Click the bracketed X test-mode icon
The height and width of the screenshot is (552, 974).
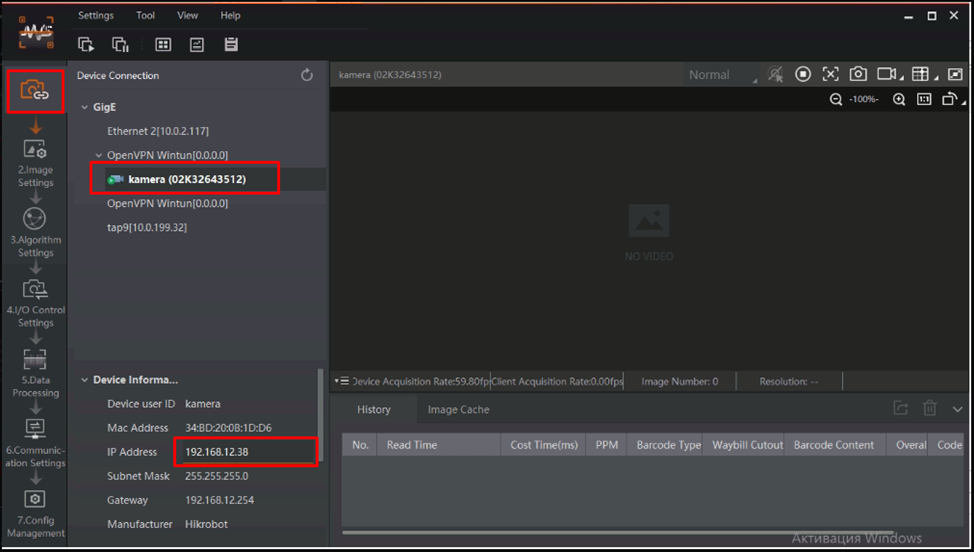pyautogui.click(x=831, y=75)
